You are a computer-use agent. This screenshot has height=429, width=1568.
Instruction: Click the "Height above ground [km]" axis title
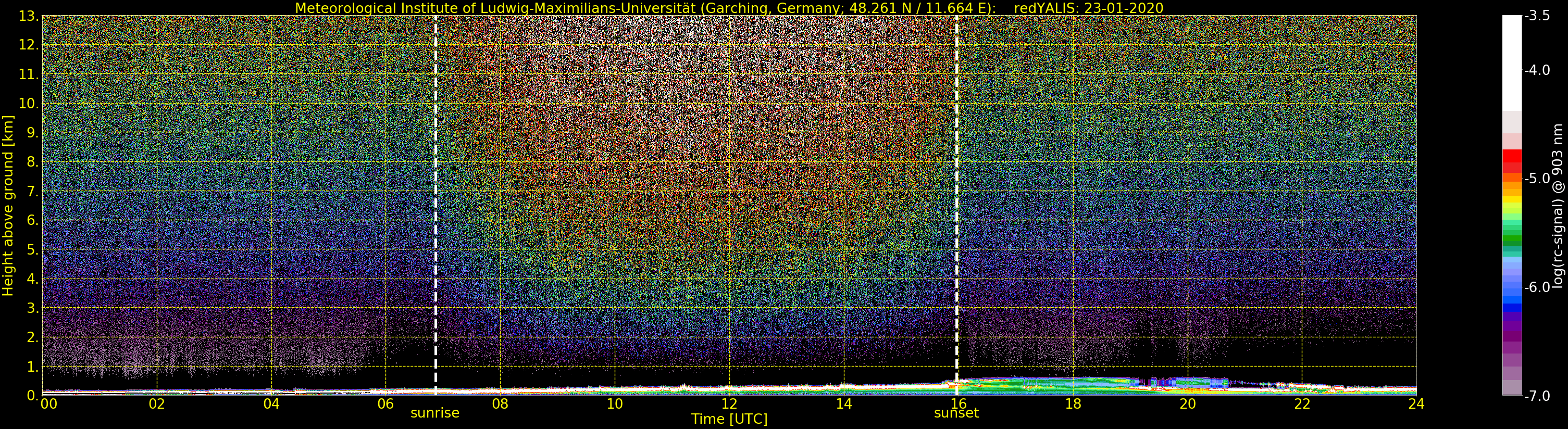tap(8, 206)
